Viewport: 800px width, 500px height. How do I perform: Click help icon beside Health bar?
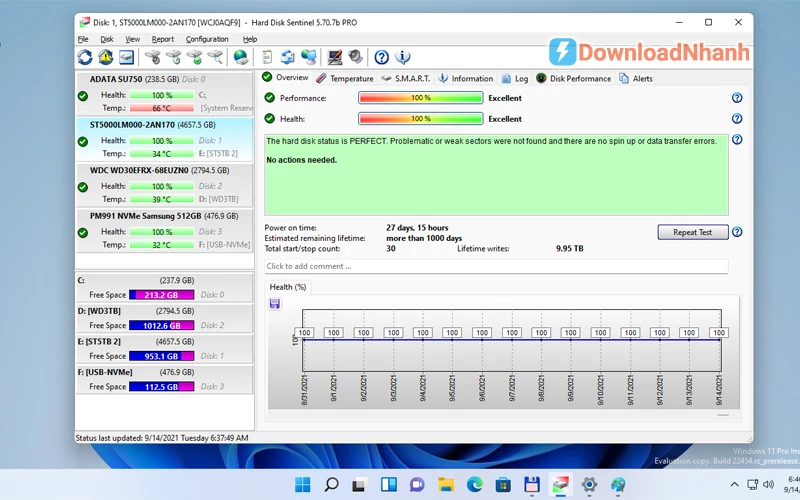point(737,118)
